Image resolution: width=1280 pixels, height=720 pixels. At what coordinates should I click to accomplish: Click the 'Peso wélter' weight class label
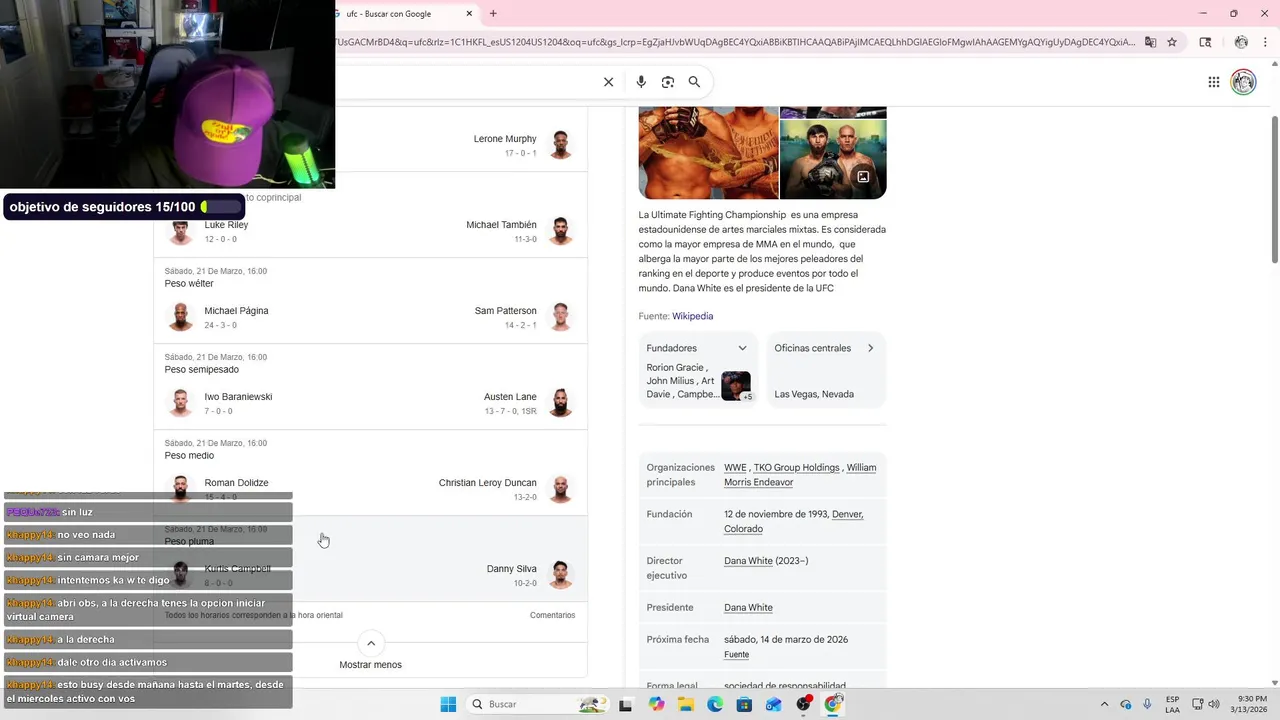tap(189, 284)
